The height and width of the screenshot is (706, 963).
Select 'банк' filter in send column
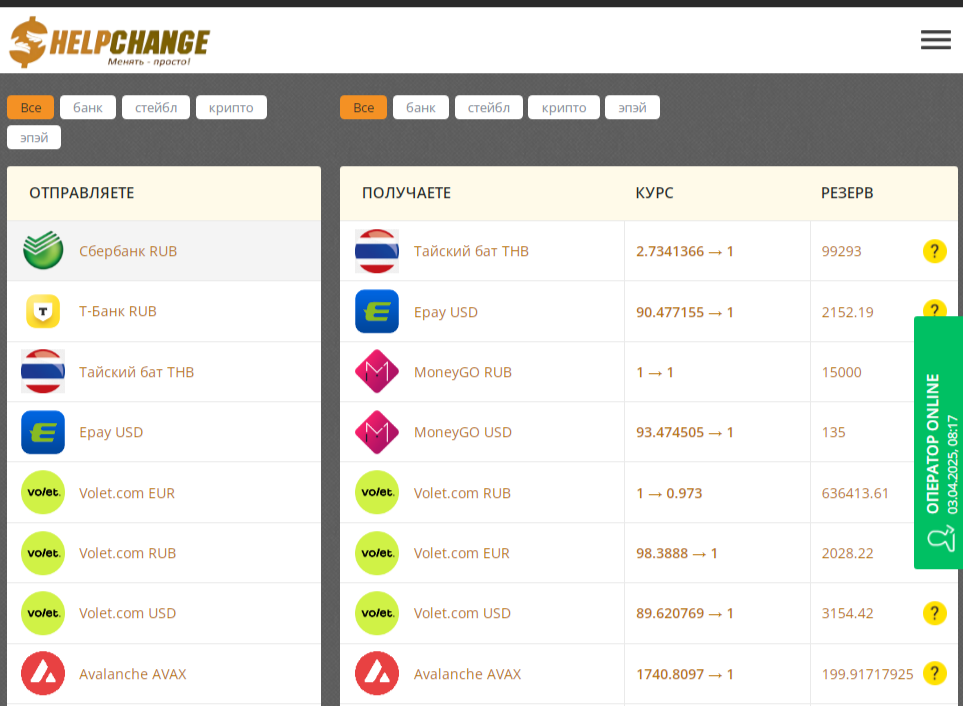88,107
